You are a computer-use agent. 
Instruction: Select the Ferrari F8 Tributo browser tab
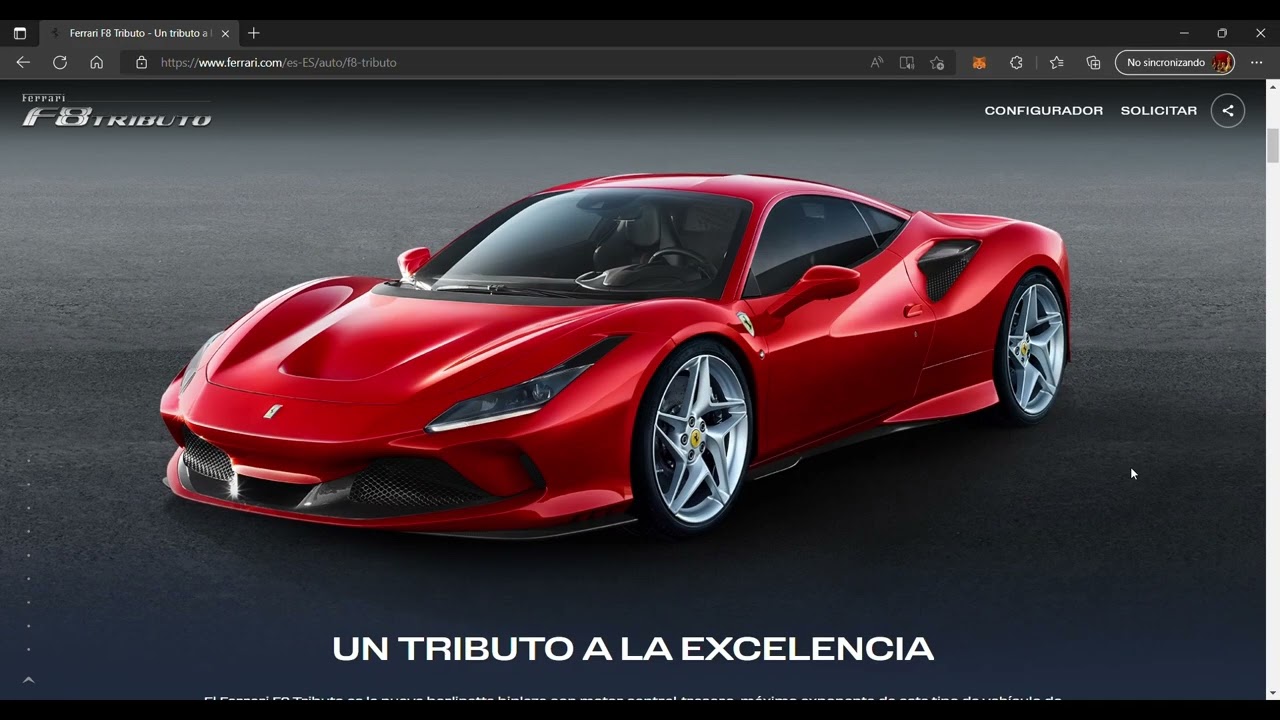(x=140, y=33)
